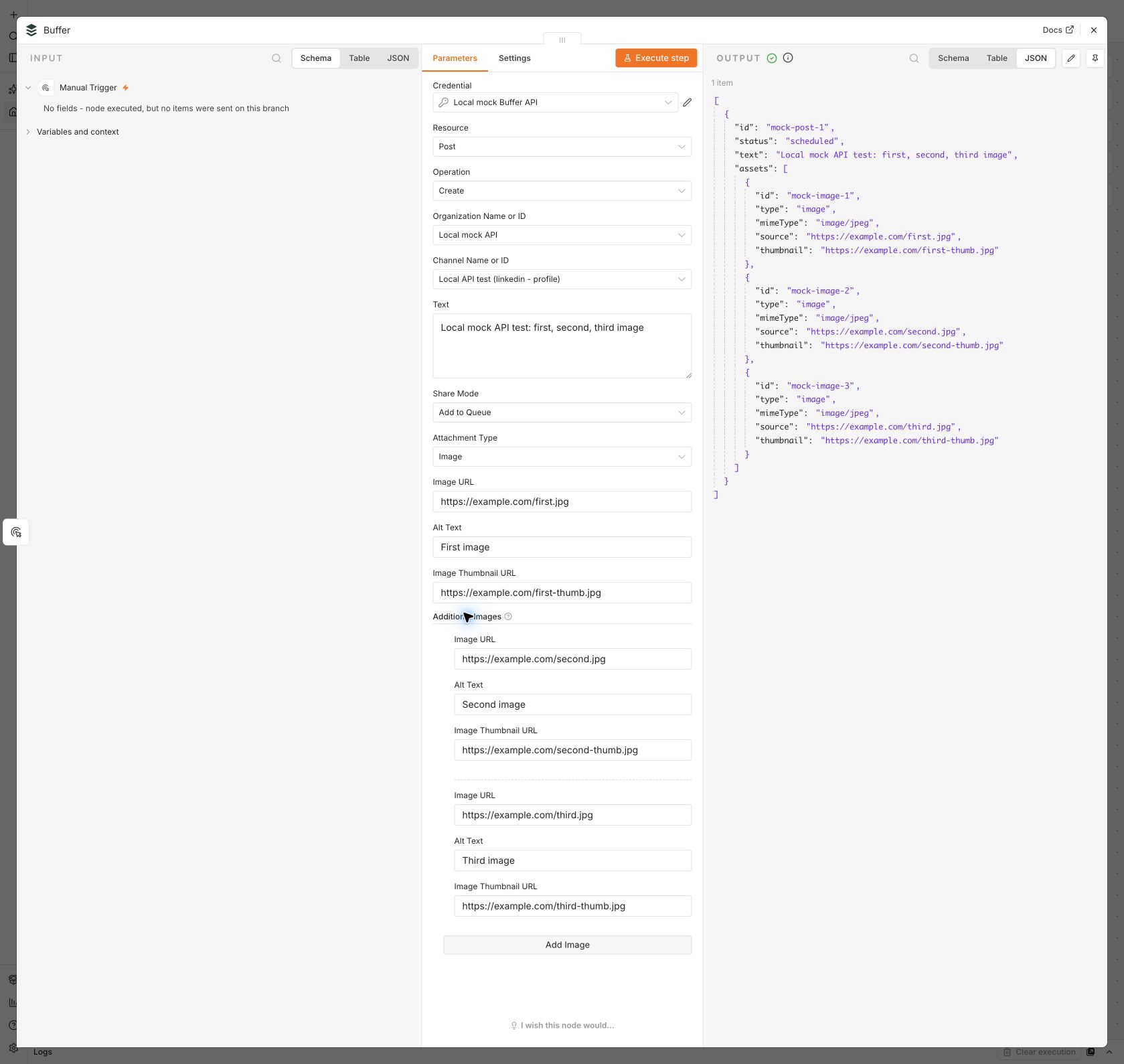Open the Attachment Type dropdown
Image resolution: width=1124 pixels, height=1064 pixels.
(562, 457)
